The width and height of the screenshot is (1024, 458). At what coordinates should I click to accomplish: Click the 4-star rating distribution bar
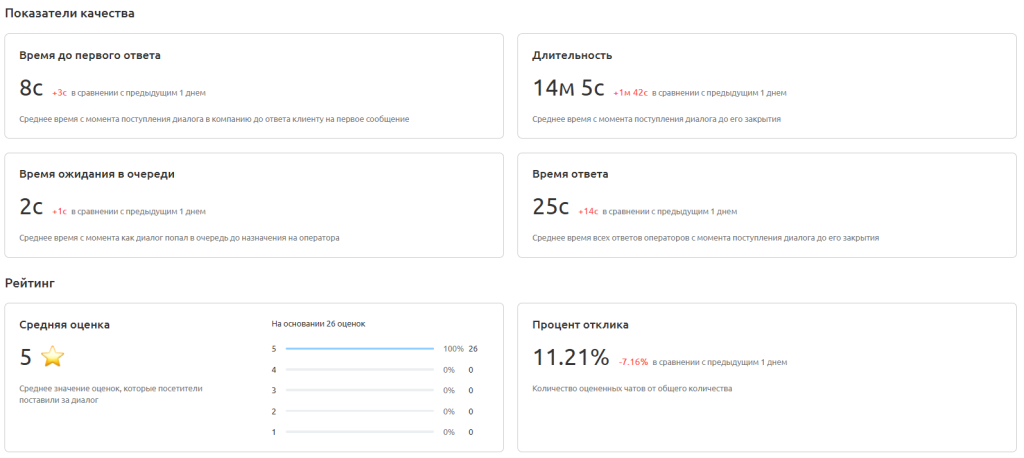tap(359, 370)
